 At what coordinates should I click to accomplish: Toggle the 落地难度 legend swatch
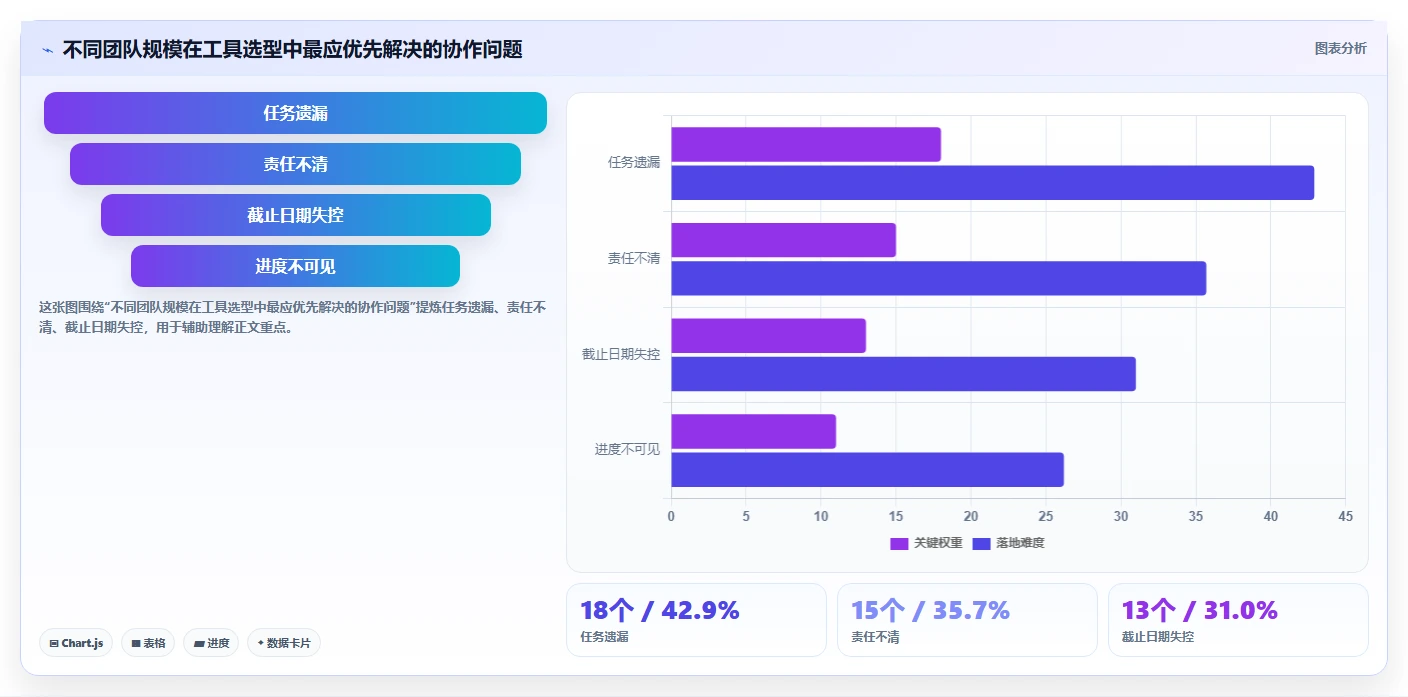pyautogui.click(x=981, y=543)
